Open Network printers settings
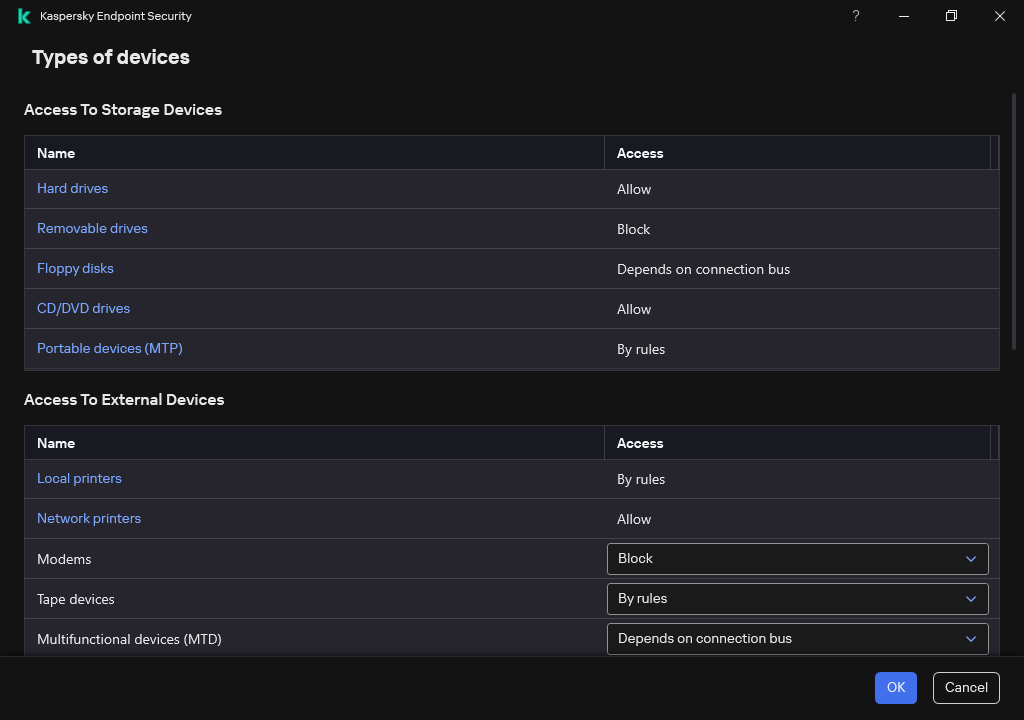1024x720 pixels. 88,518
